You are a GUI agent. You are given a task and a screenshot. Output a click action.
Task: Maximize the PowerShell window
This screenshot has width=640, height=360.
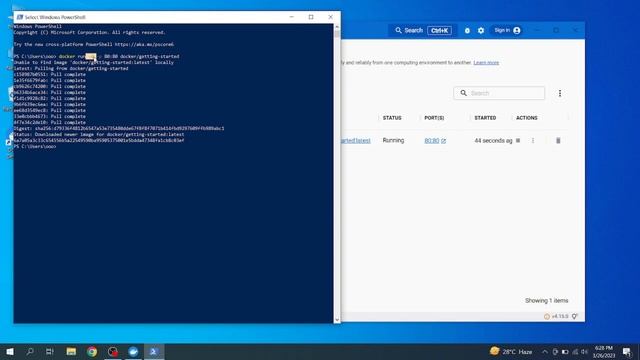tap(311, 17)
